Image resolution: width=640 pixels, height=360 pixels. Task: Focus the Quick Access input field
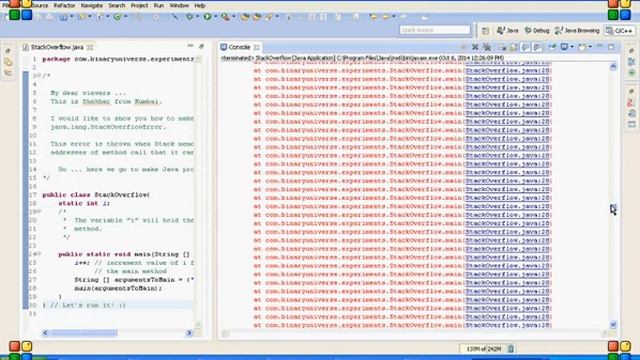pyautogui.click(x=435, y=30)
